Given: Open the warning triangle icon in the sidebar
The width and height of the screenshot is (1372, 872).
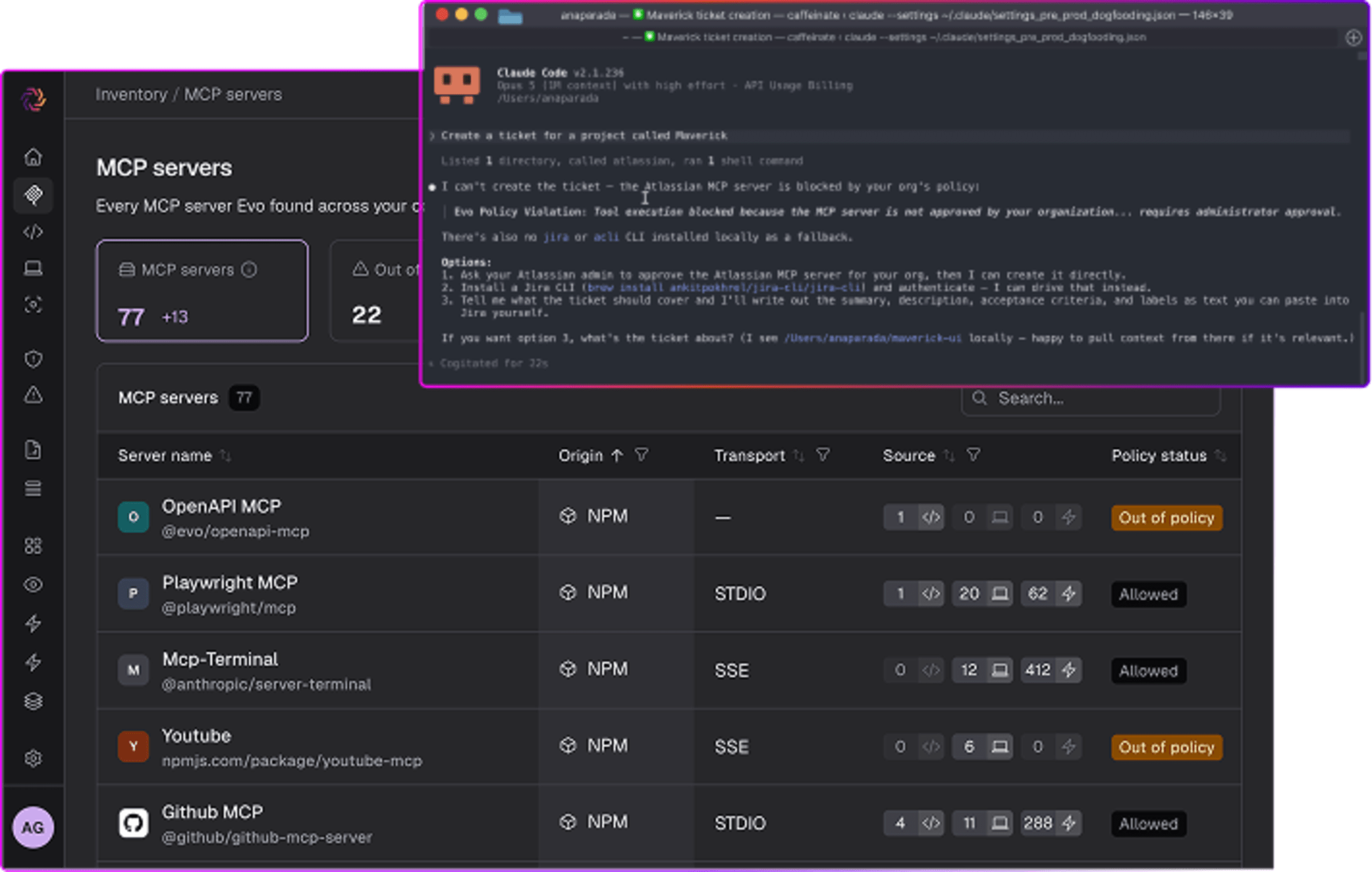Looking at the screenshot, I should 33,394.
